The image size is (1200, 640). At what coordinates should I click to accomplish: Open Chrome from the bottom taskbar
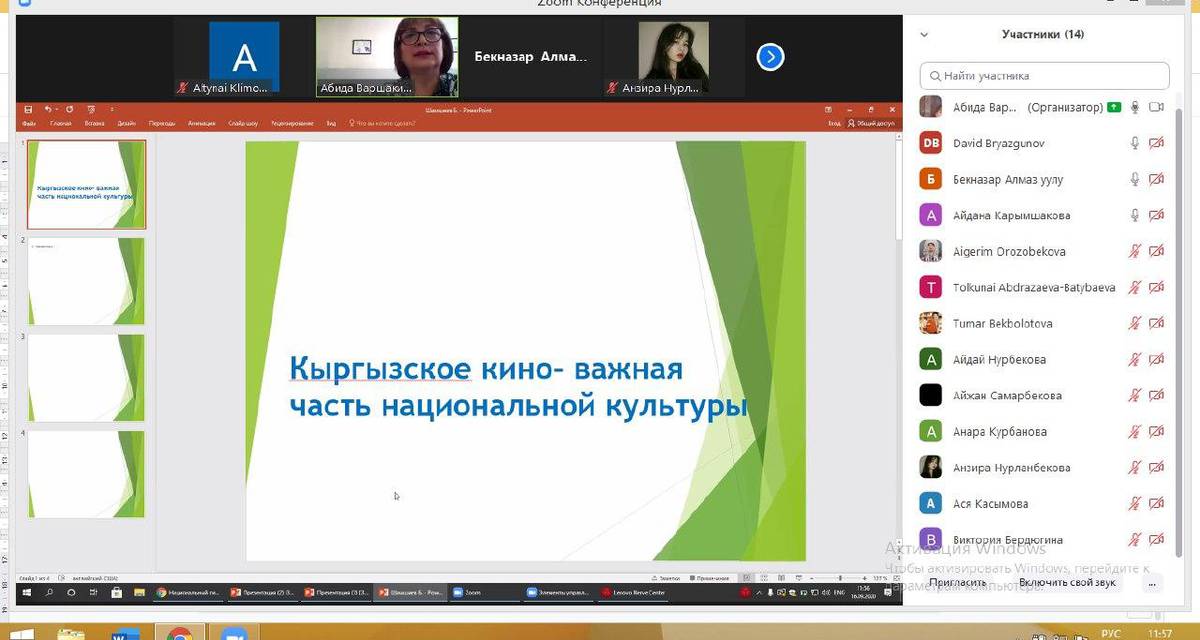(179, 634)
